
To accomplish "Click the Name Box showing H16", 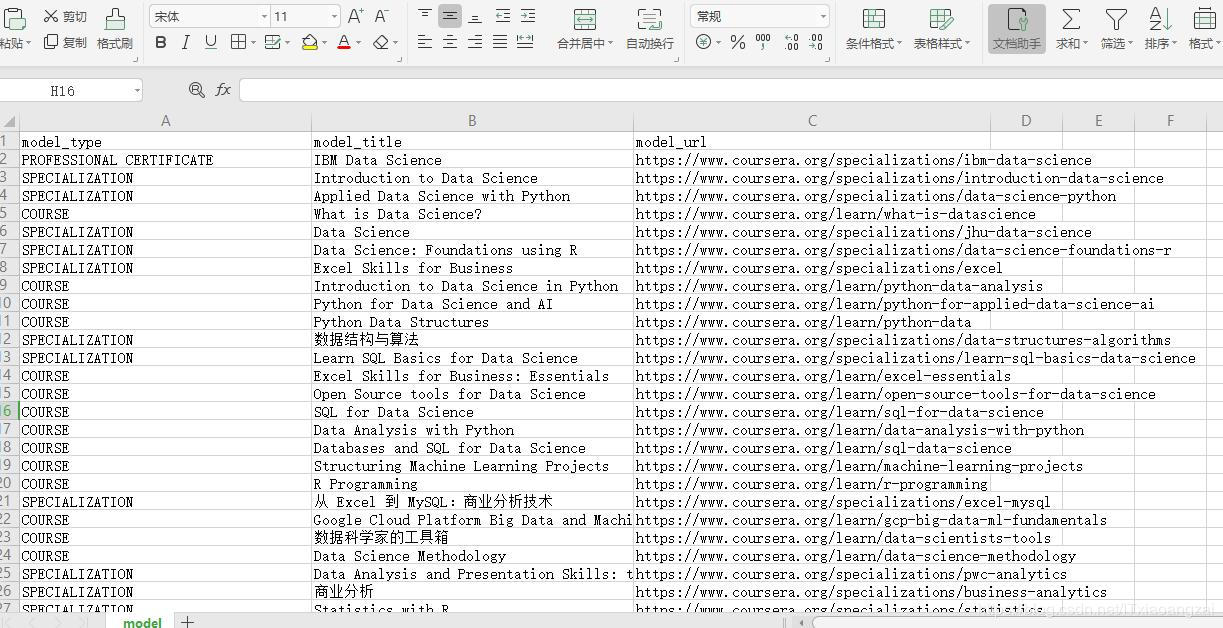I will (x=63, y=91).
